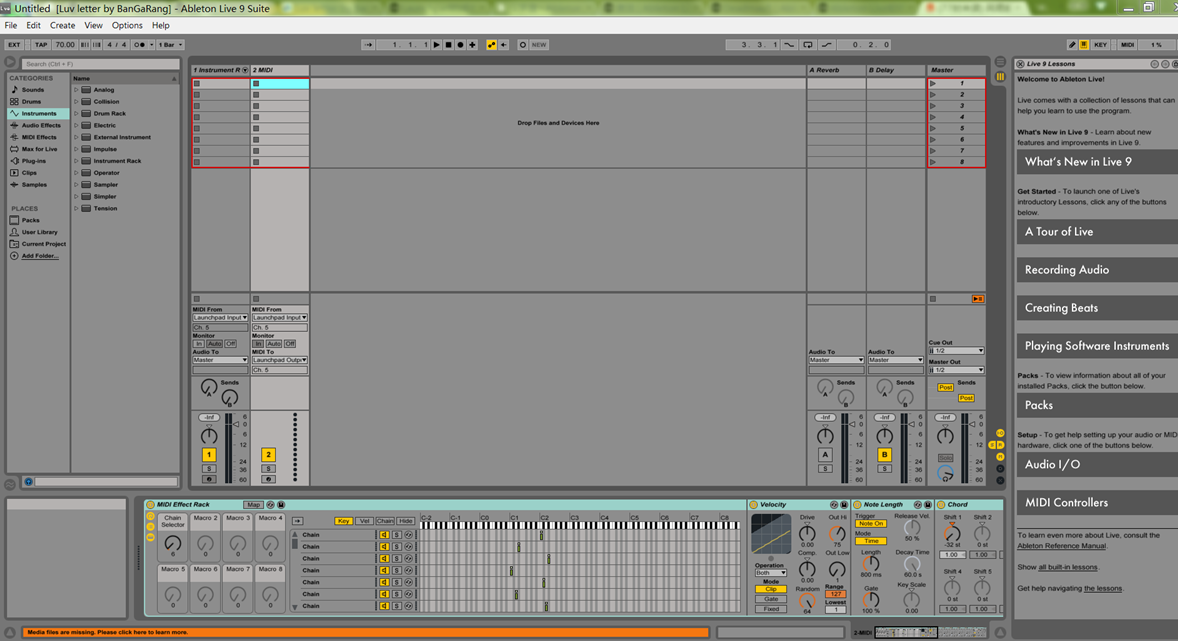Click the Arrangement Record button
The image size is (1178, 642).
(461, 45)
